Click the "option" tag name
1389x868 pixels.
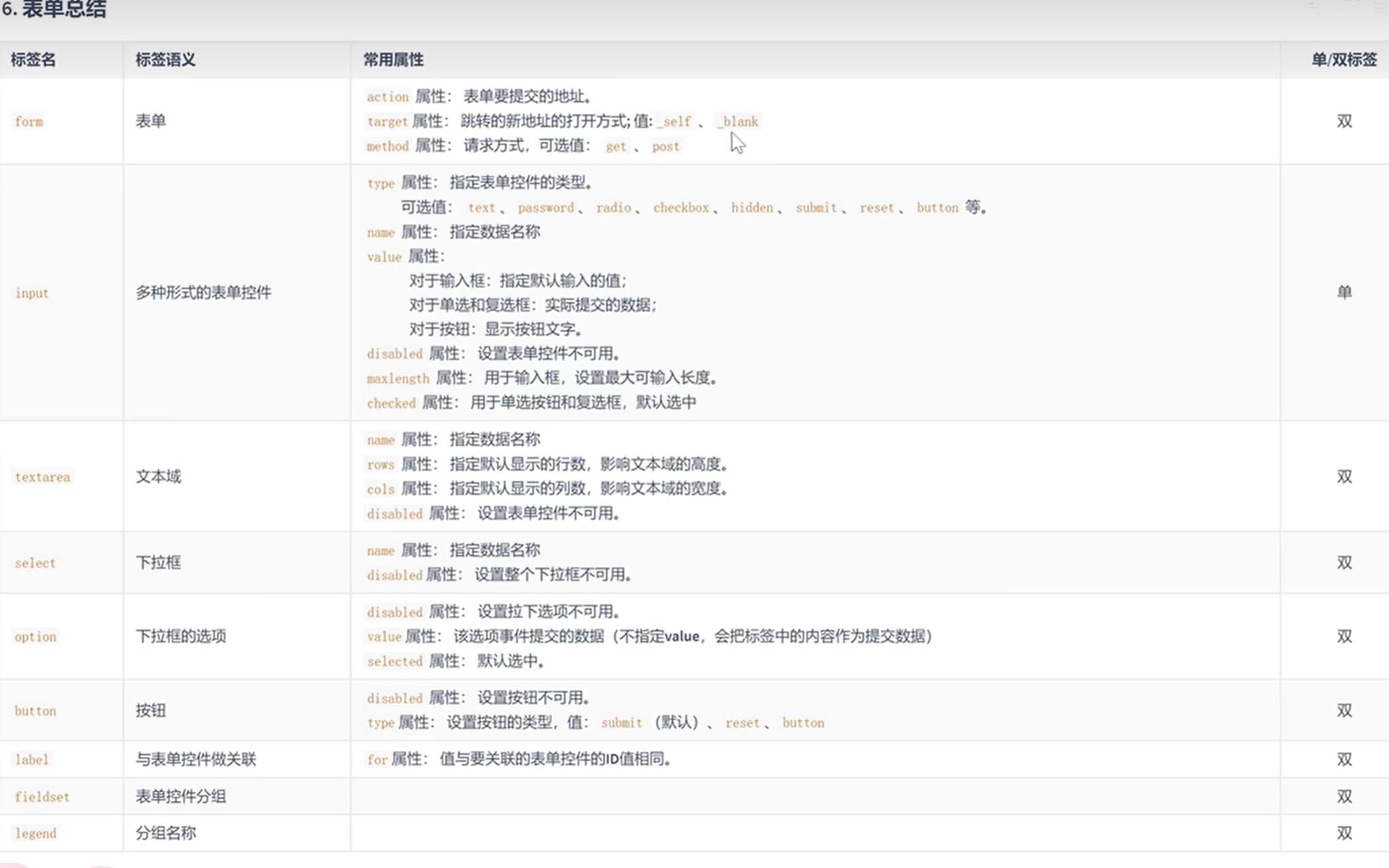[35, 637]
